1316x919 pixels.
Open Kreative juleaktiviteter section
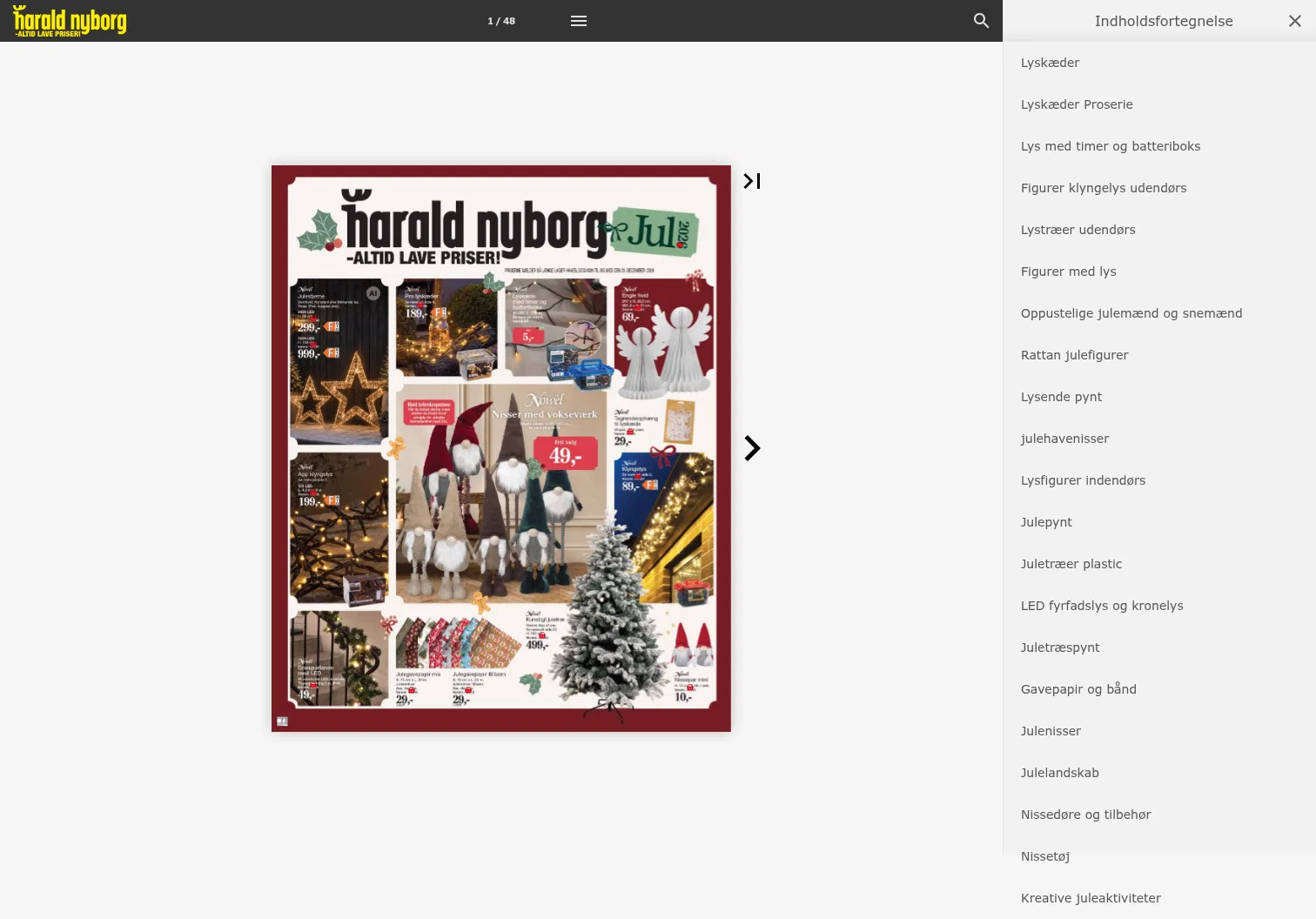click(x=1159, y=898)
